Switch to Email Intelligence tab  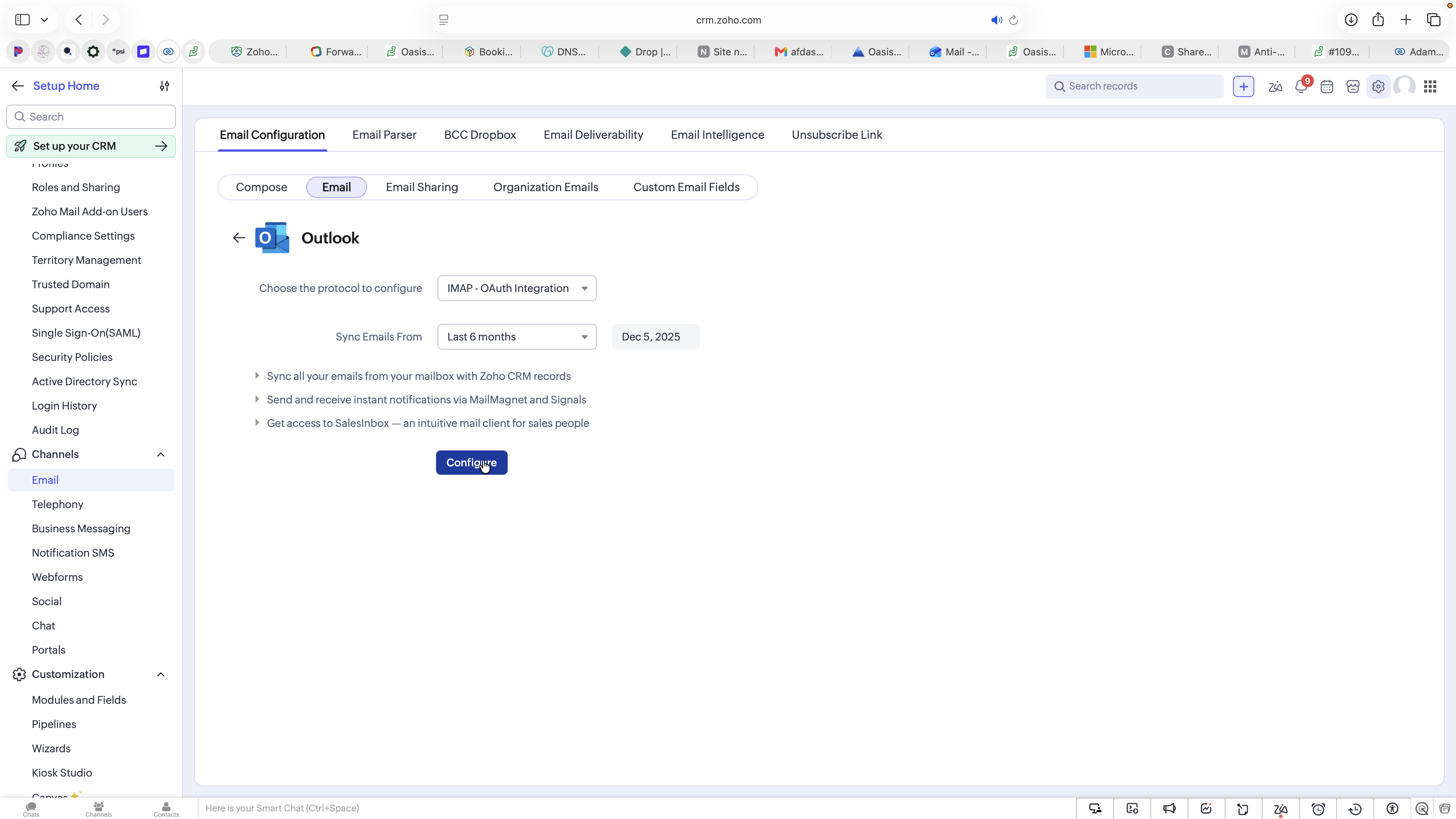coord(717,135)
